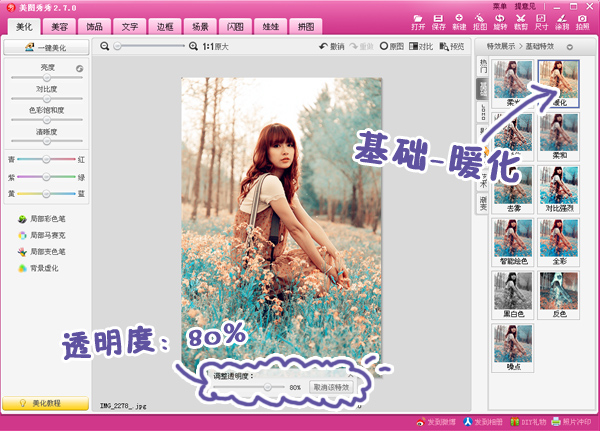Switch to the 拼图 tab
Screen dimensions: 600x431
(306, 26)
